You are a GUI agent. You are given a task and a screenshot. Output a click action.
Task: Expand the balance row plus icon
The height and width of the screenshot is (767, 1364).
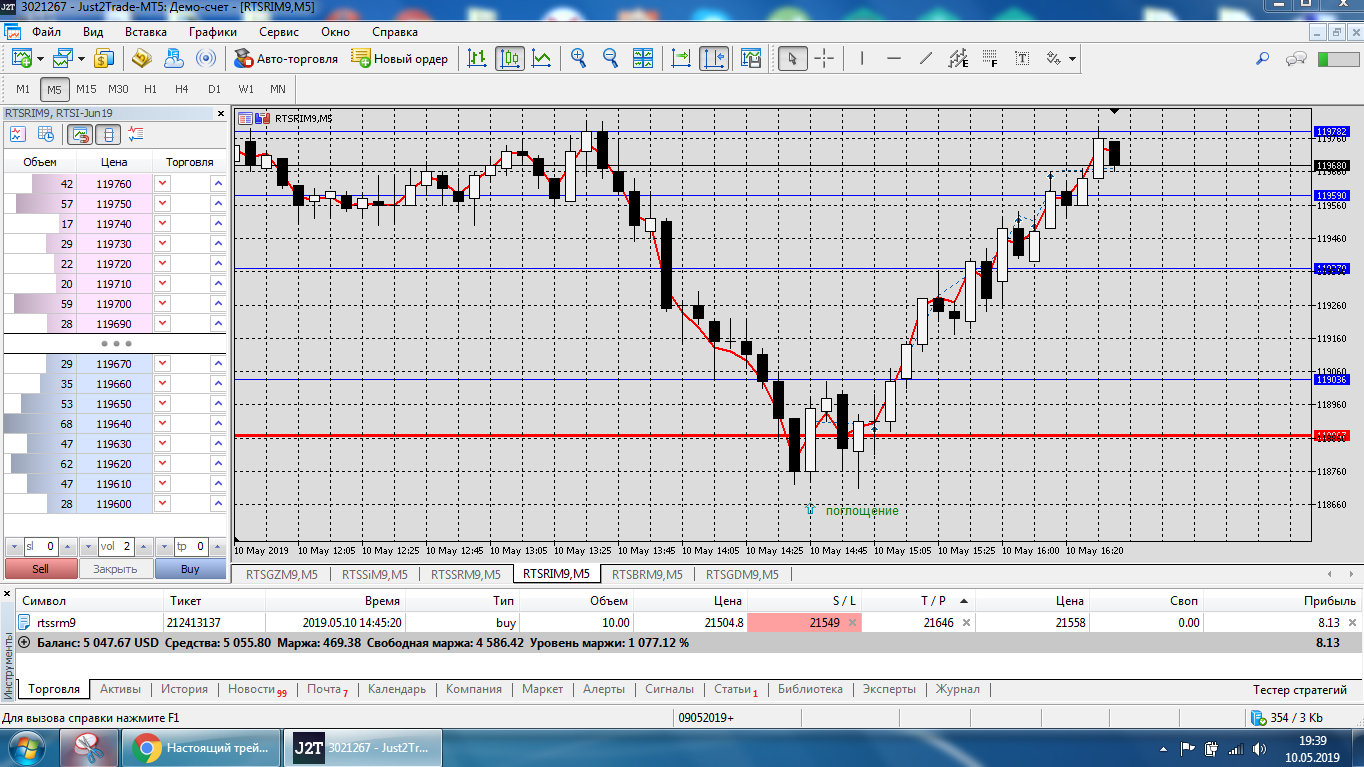click(x=24, y=642)
